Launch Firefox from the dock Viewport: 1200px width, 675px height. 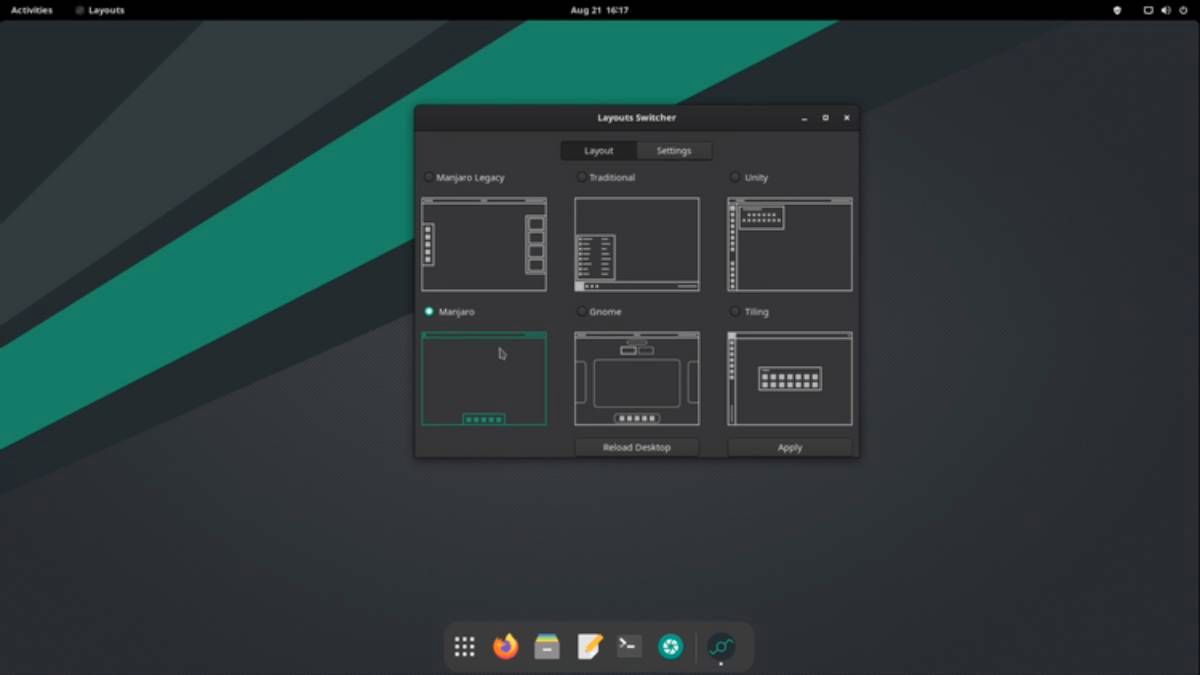(506, 647)
